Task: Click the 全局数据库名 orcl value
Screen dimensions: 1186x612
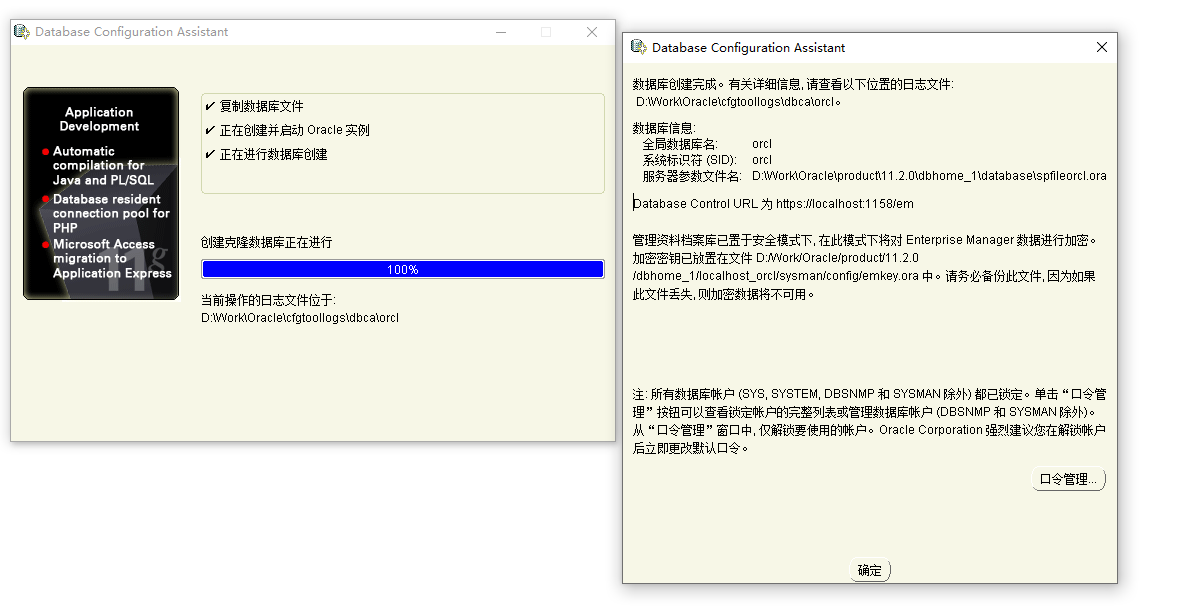Action: (762, 144)
